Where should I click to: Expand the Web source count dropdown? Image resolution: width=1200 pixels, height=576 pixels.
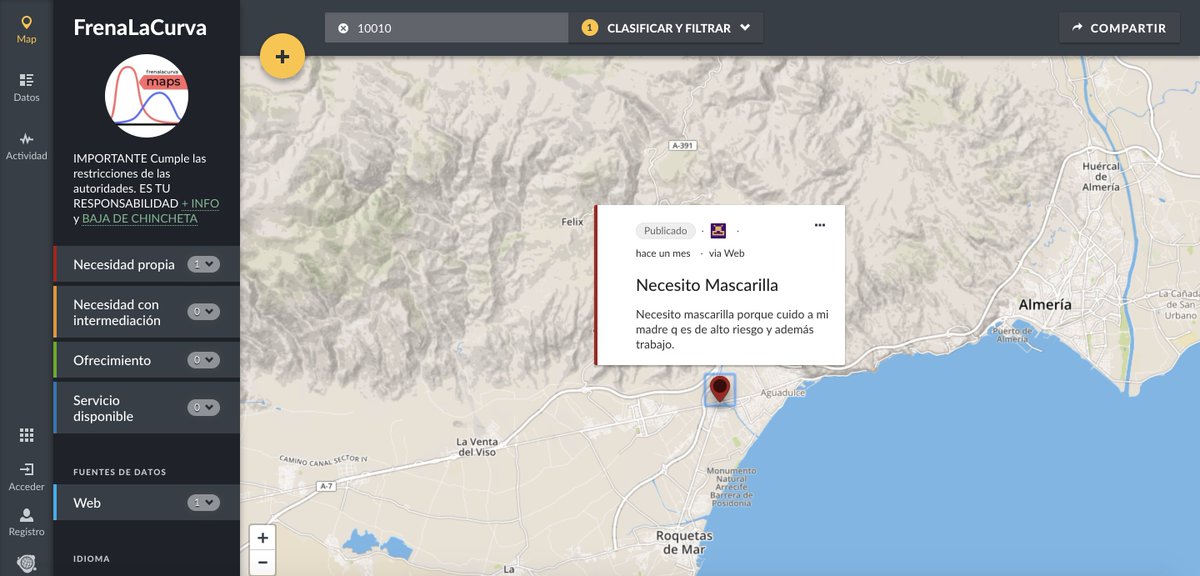(x=204, y=502)
